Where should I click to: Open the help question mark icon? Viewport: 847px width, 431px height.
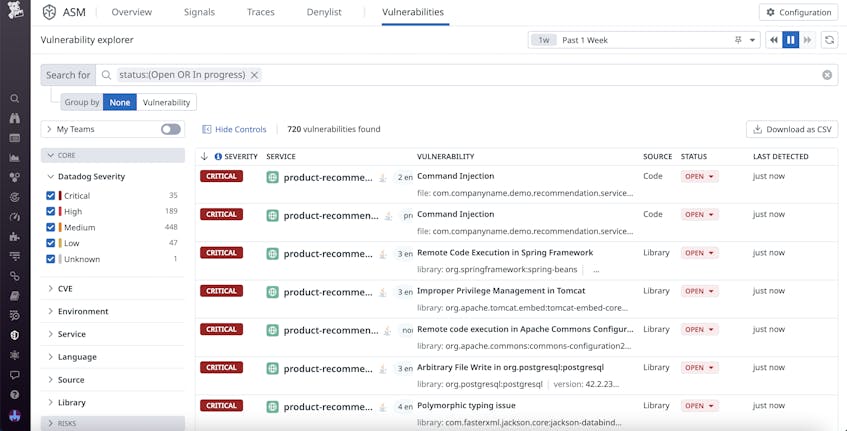[15, 395]
